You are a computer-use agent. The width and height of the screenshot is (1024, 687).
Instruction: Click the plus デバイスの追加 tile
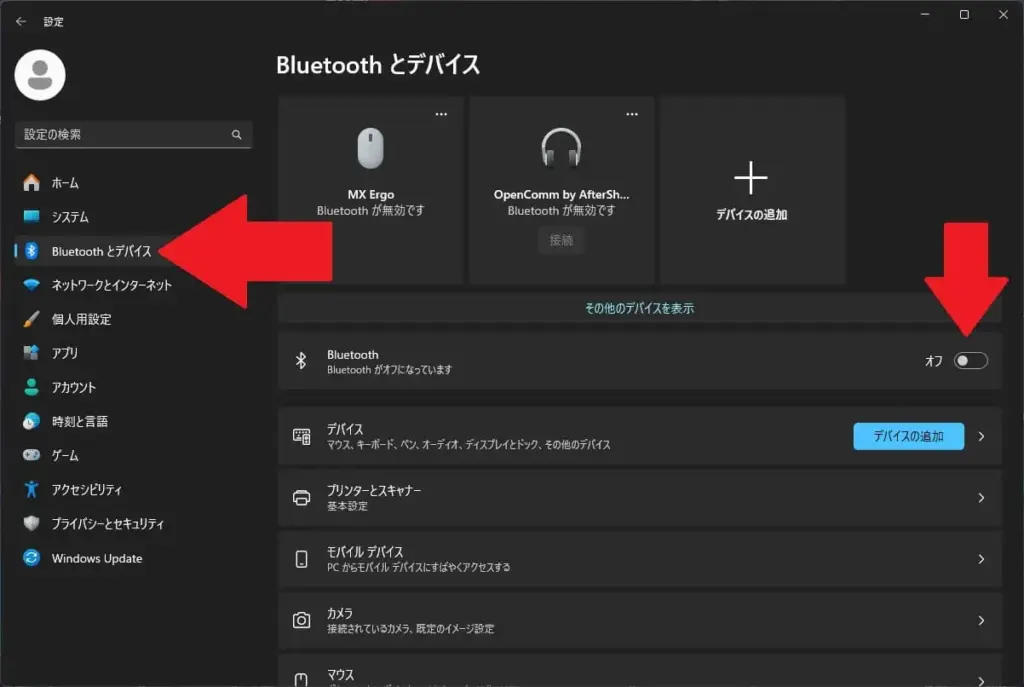752,190
